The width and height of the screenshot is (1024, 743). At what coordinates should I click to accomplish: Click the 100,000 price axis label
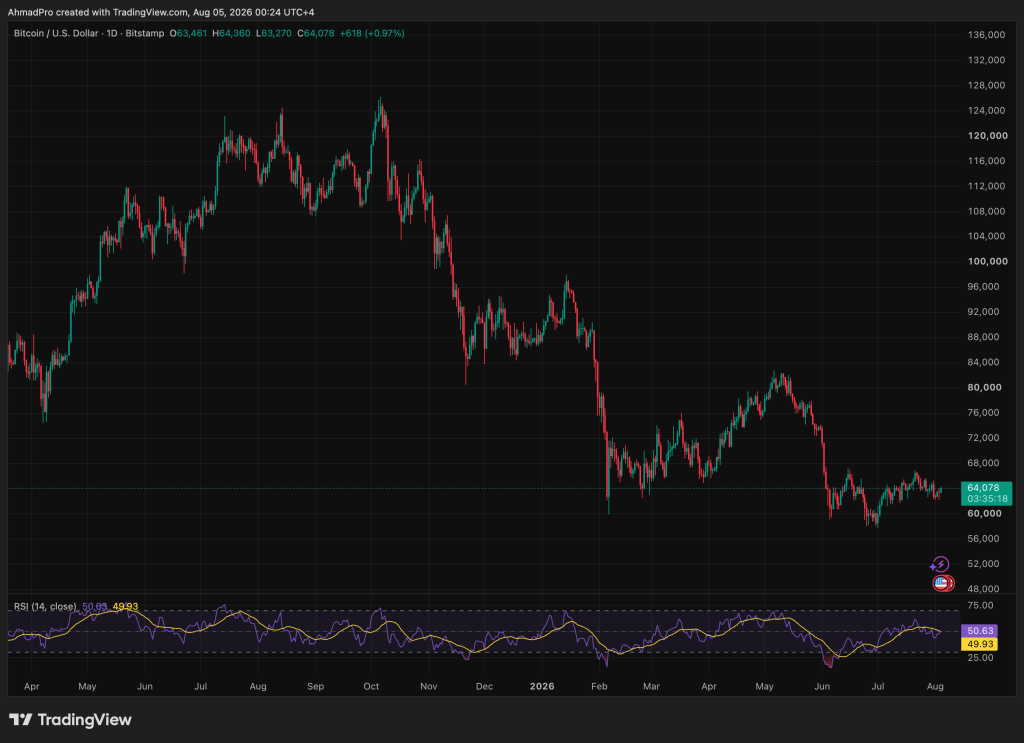[x=987, y=261]
